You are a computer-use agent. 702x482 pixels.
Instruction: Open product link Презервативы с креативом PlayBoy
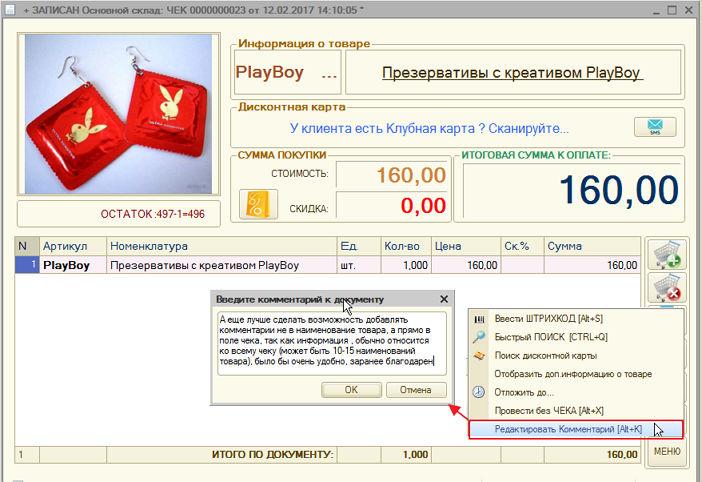pyautogui.click(x=512, y=73)
